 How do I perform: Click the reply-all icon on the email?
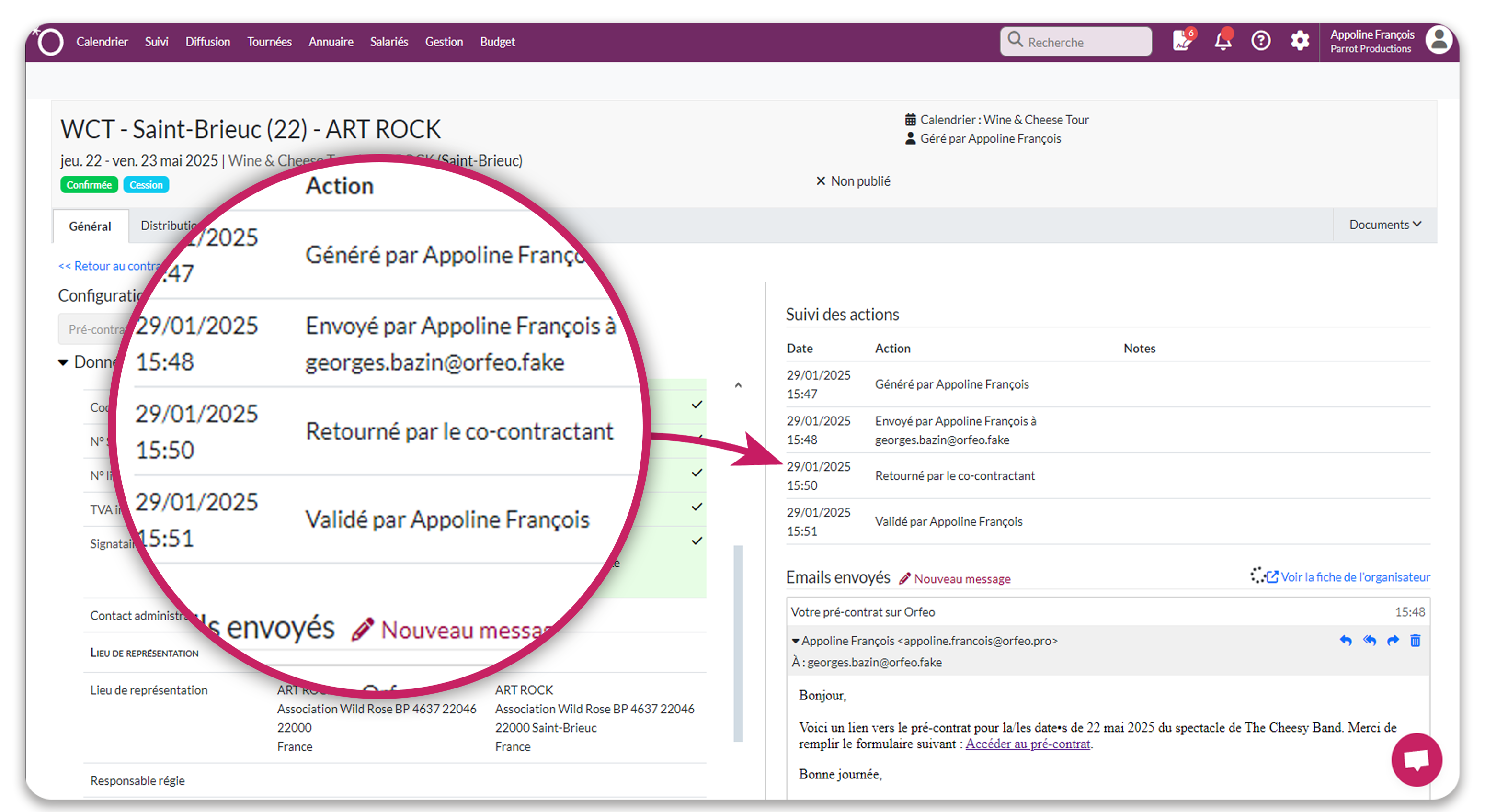(x=1369, y=641)
